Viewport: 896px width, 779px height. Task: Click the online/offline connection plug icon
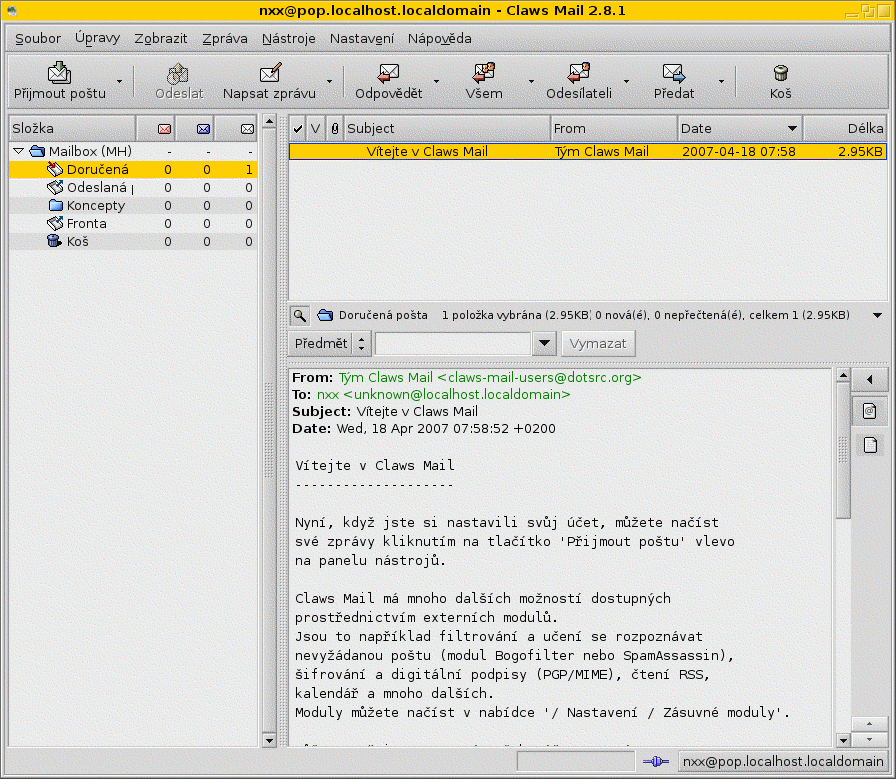point(655,761)
